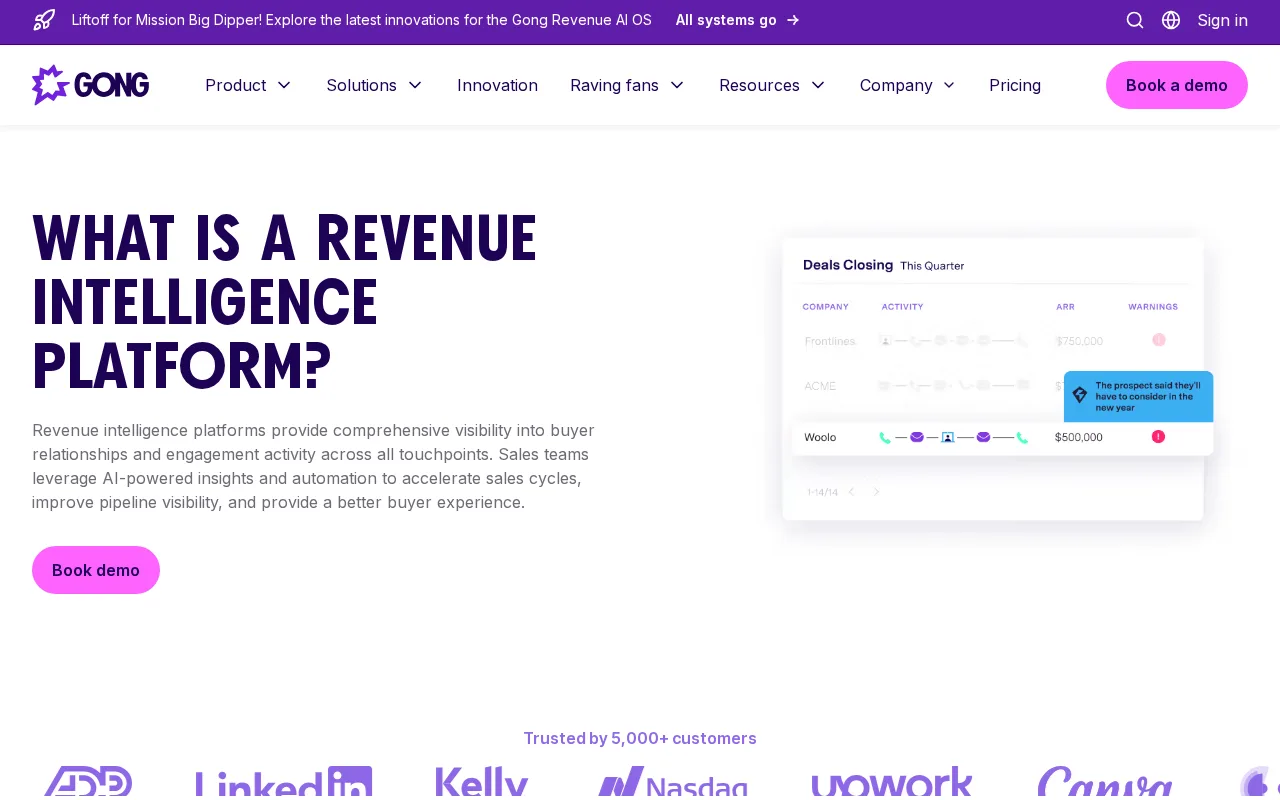Click the $750,000 ARR value
This screenshot has height=800, width=1280.
pyautogui.click(x=1079, y=341)
